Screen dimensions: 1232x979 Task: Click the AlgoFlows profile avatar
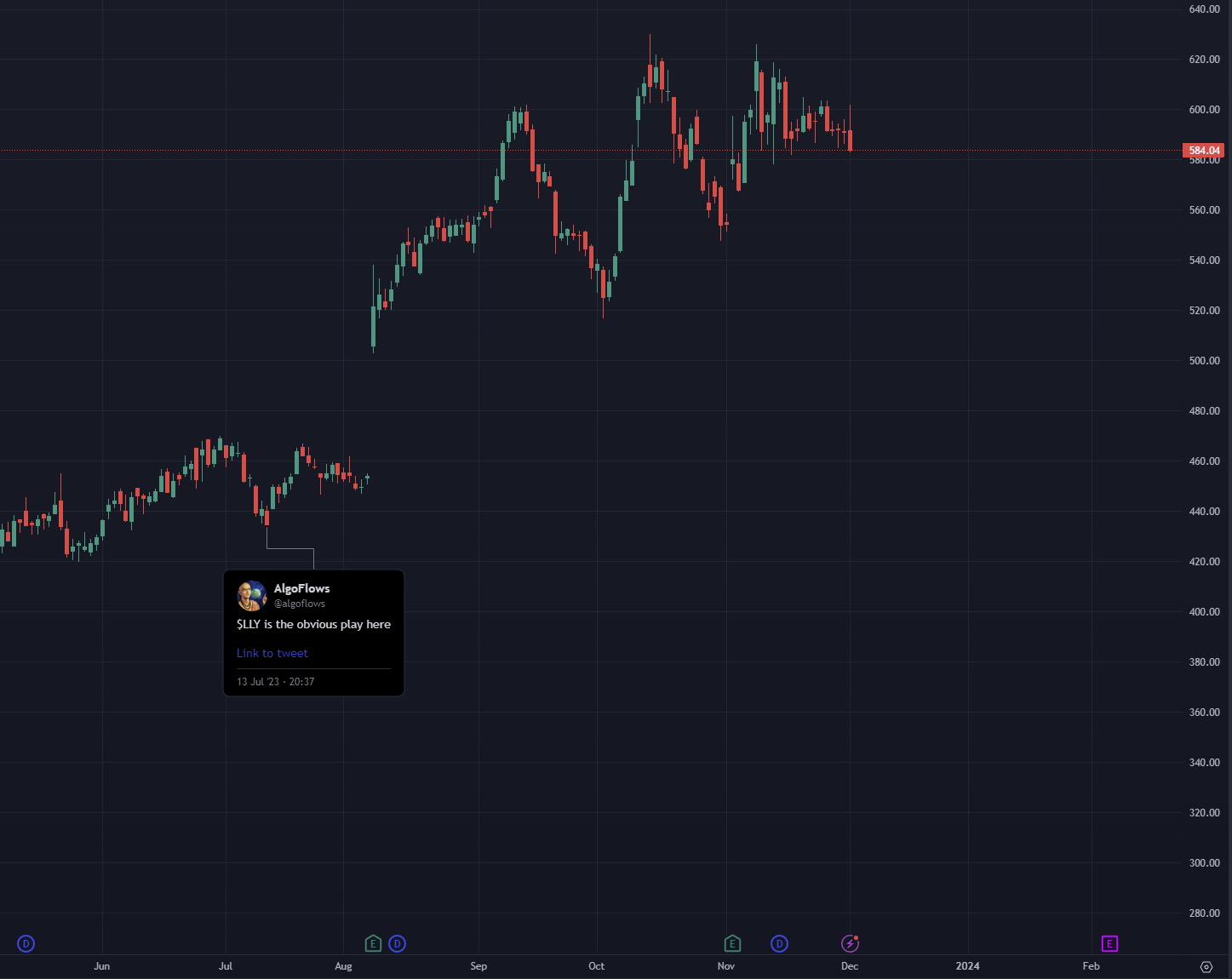pos(252,596)
